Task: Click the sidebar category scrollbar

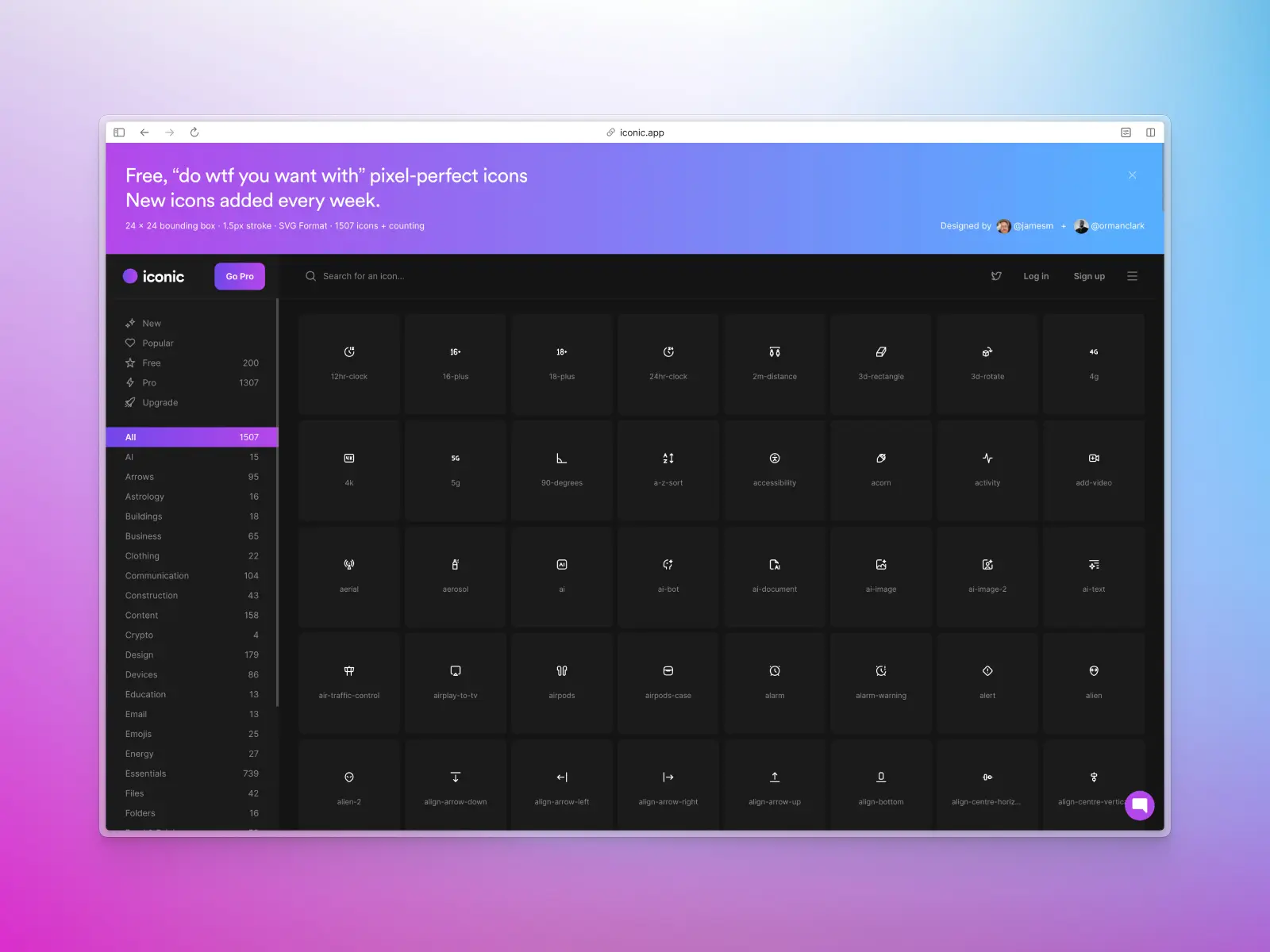Action: pyautogui.click(x=277, y=502)
